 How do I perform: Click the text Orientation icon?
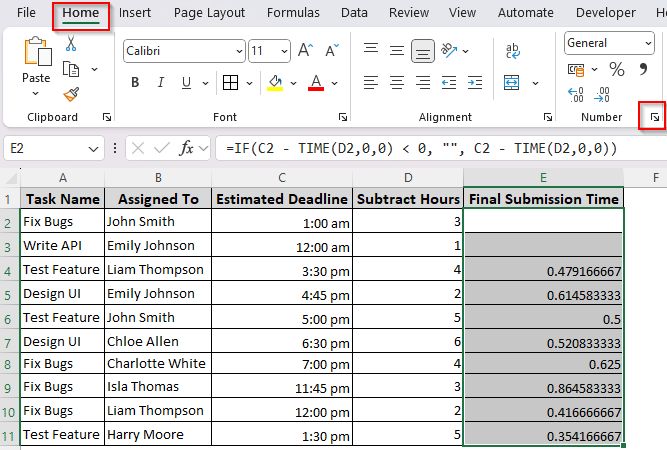(x=449, y=51)
